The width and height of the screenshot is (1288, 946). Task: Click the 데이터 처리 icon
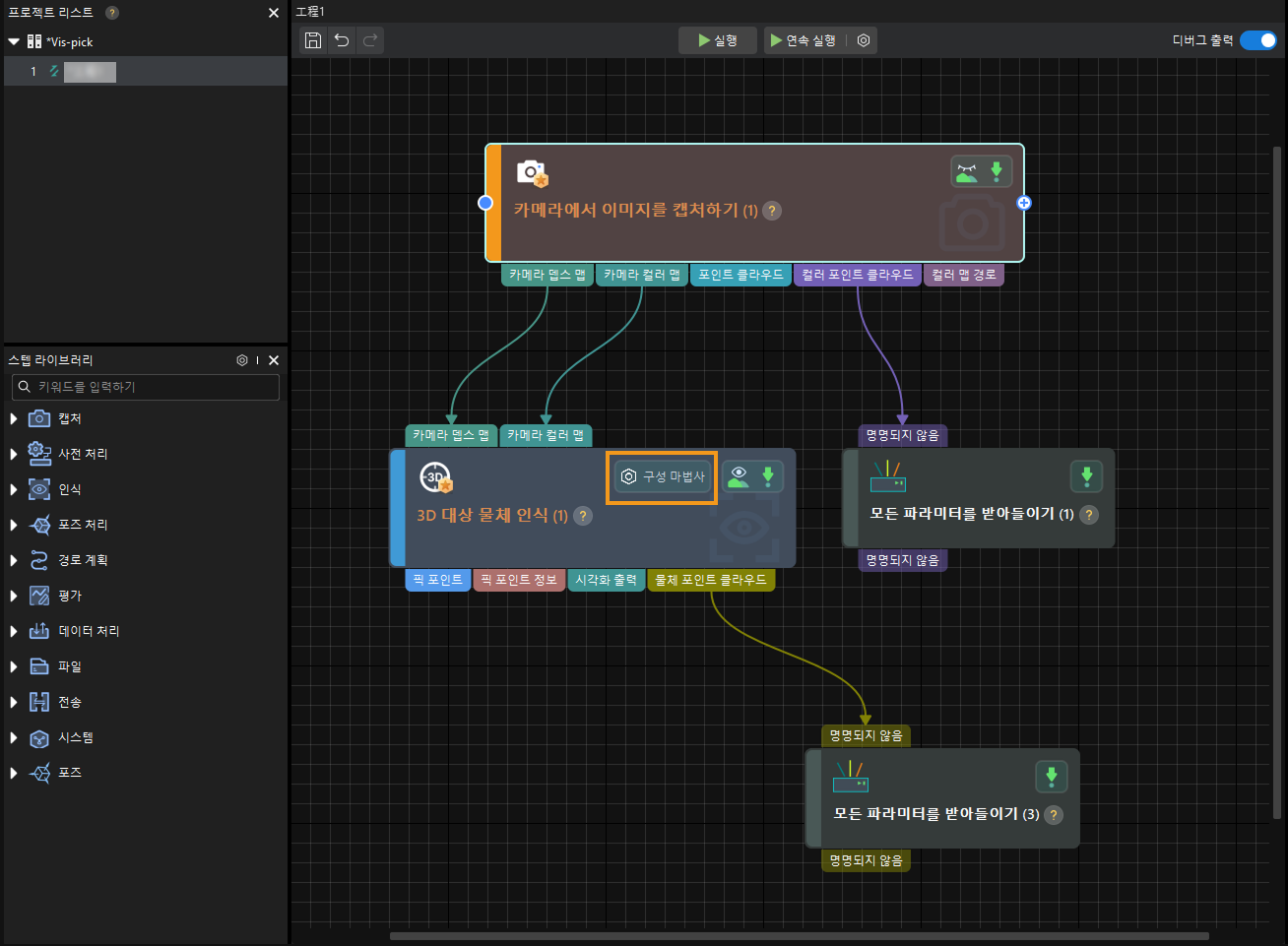tap(39, 631)
